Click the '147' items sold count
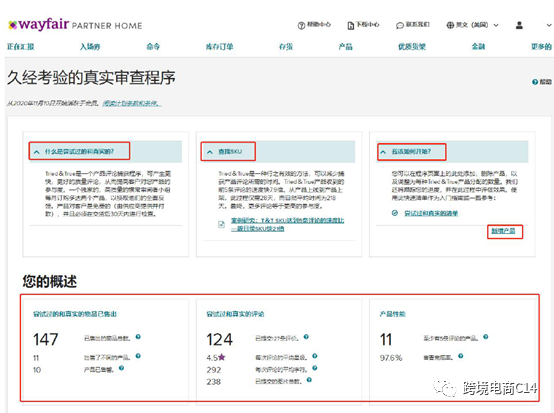This screenshot has height=413, width=554. [x=46, y=340]
